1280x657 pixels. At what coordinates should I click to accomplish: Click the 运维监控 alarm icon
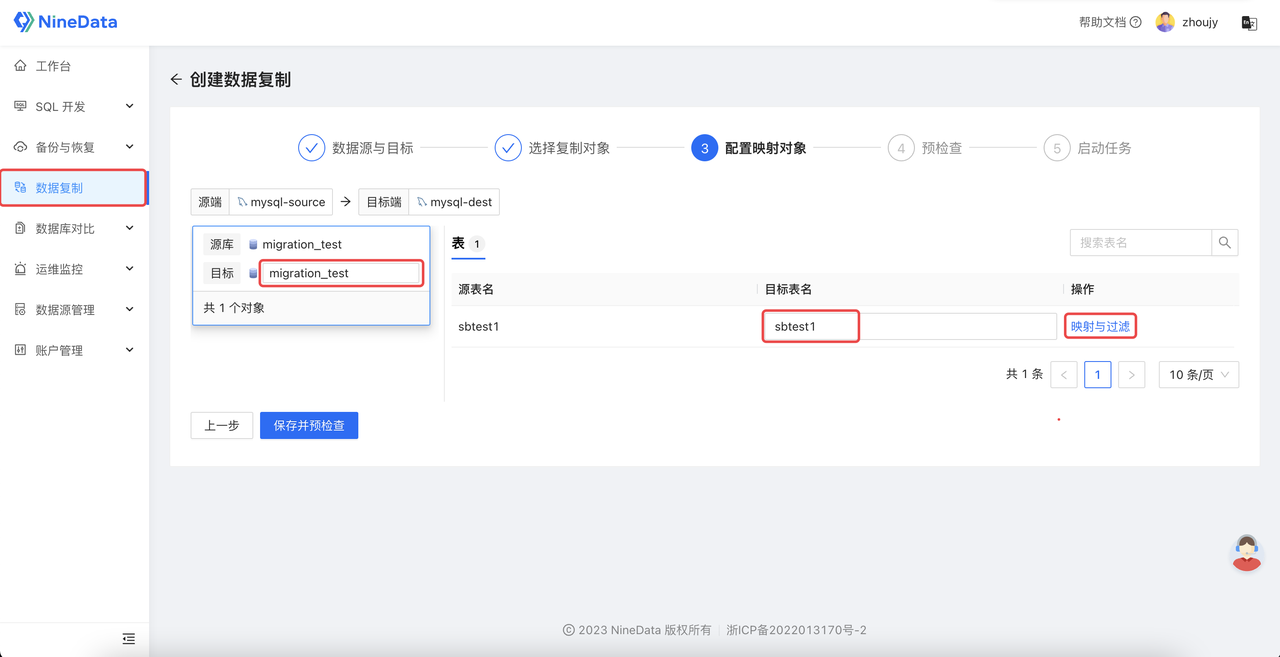(20, 269)
